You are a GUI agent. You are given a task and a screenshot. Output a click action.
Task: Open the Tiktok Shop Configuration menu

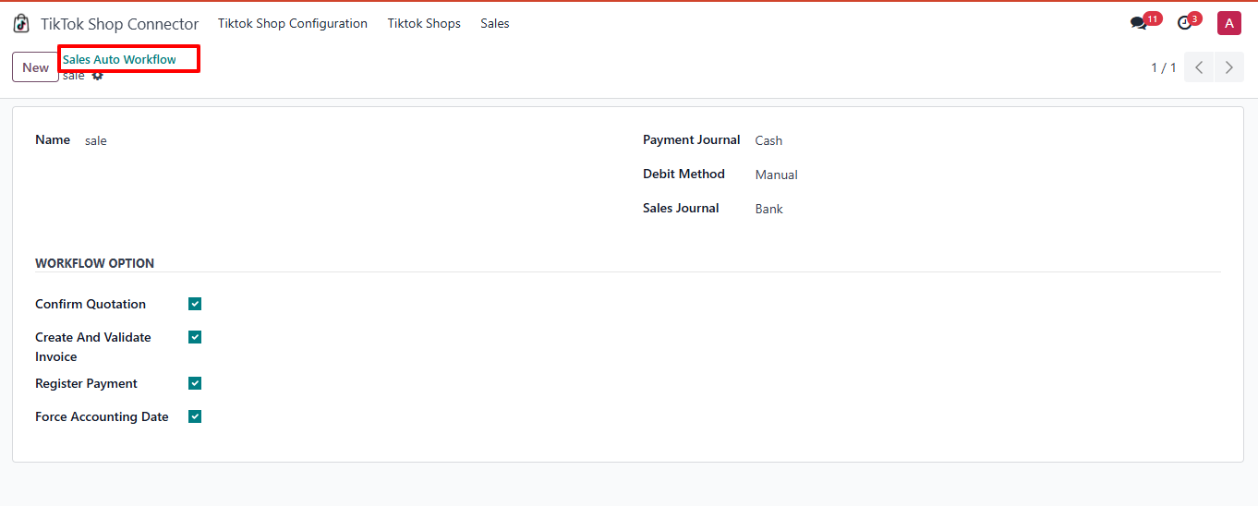click(x=292, y=23)
